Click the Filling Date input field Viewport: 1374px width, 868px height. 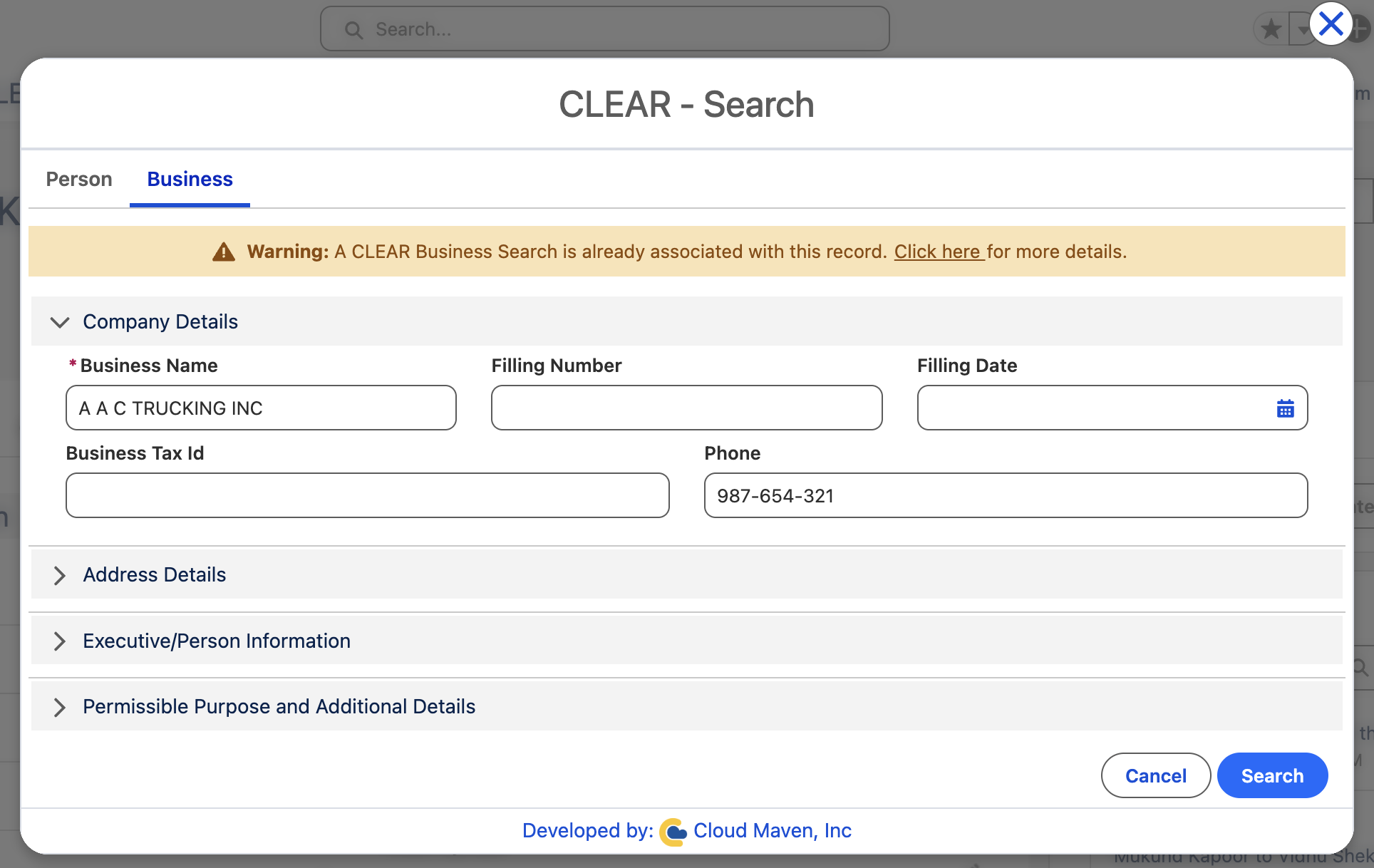pos(1112,408)
